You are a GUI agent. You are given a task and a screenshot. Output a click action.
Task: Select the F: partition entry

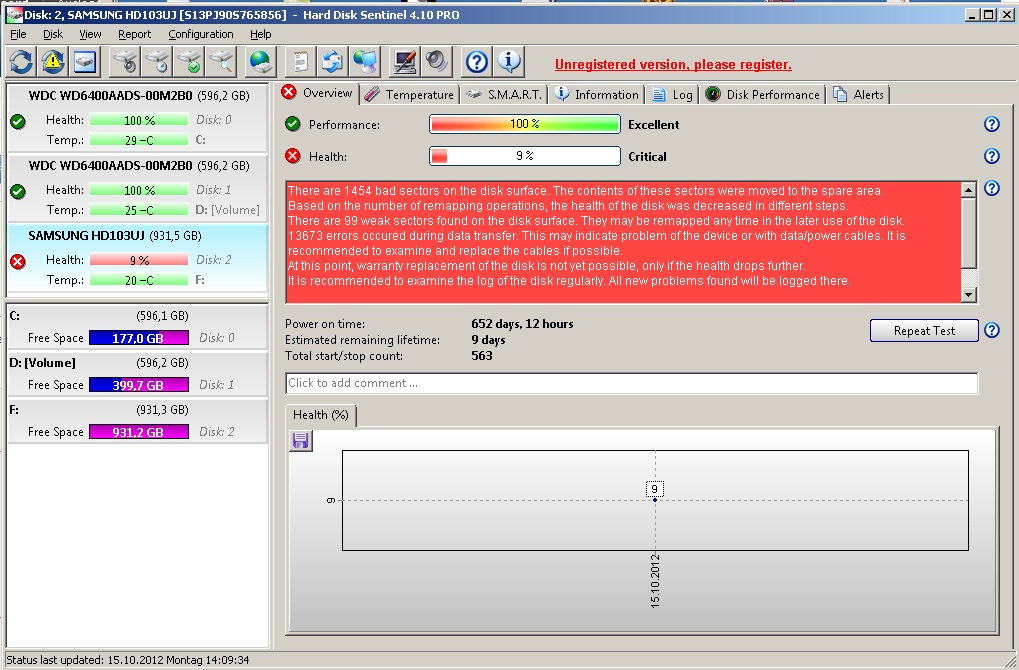click(x=137, y=420)
